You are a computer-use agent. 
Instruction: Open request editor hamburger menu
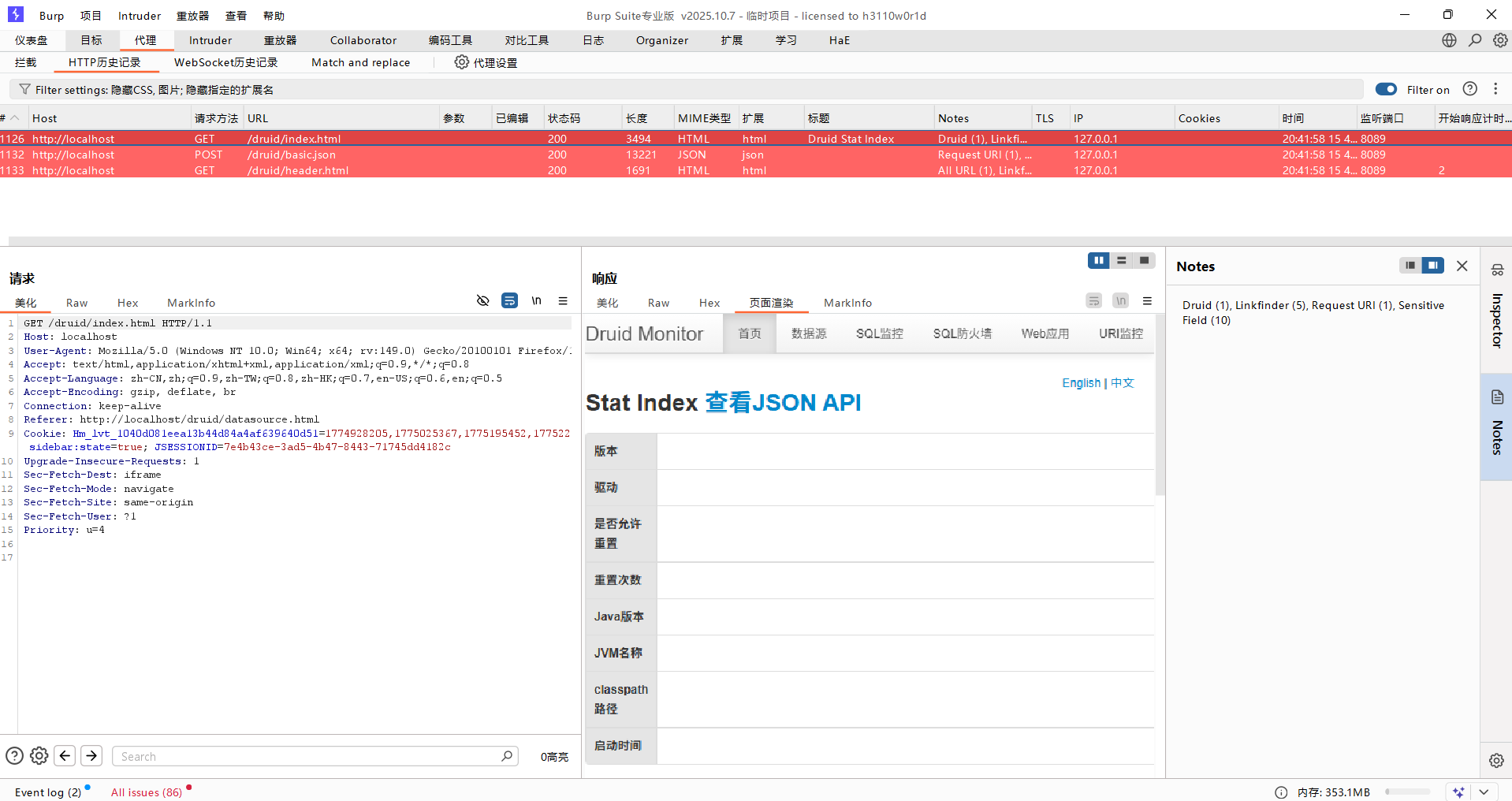point(563,300)
